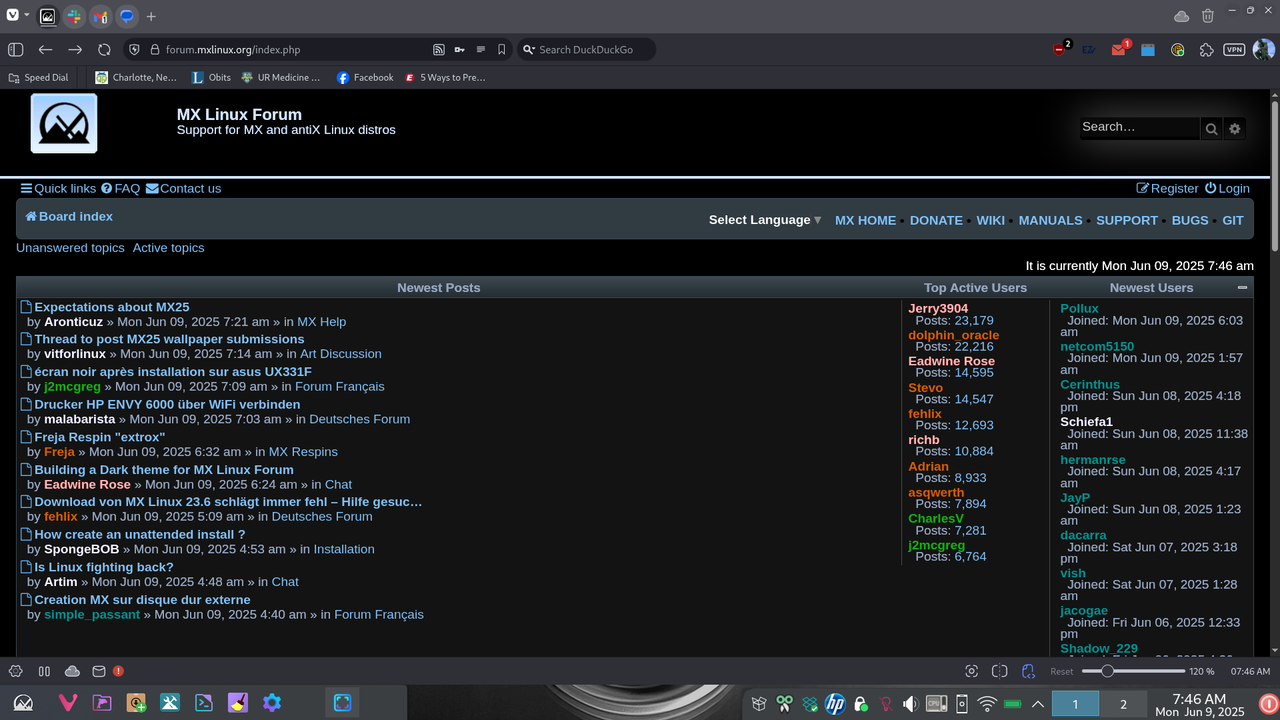Open the BUGS menu item
1280x720 pixels.
tap(1190, 220)
